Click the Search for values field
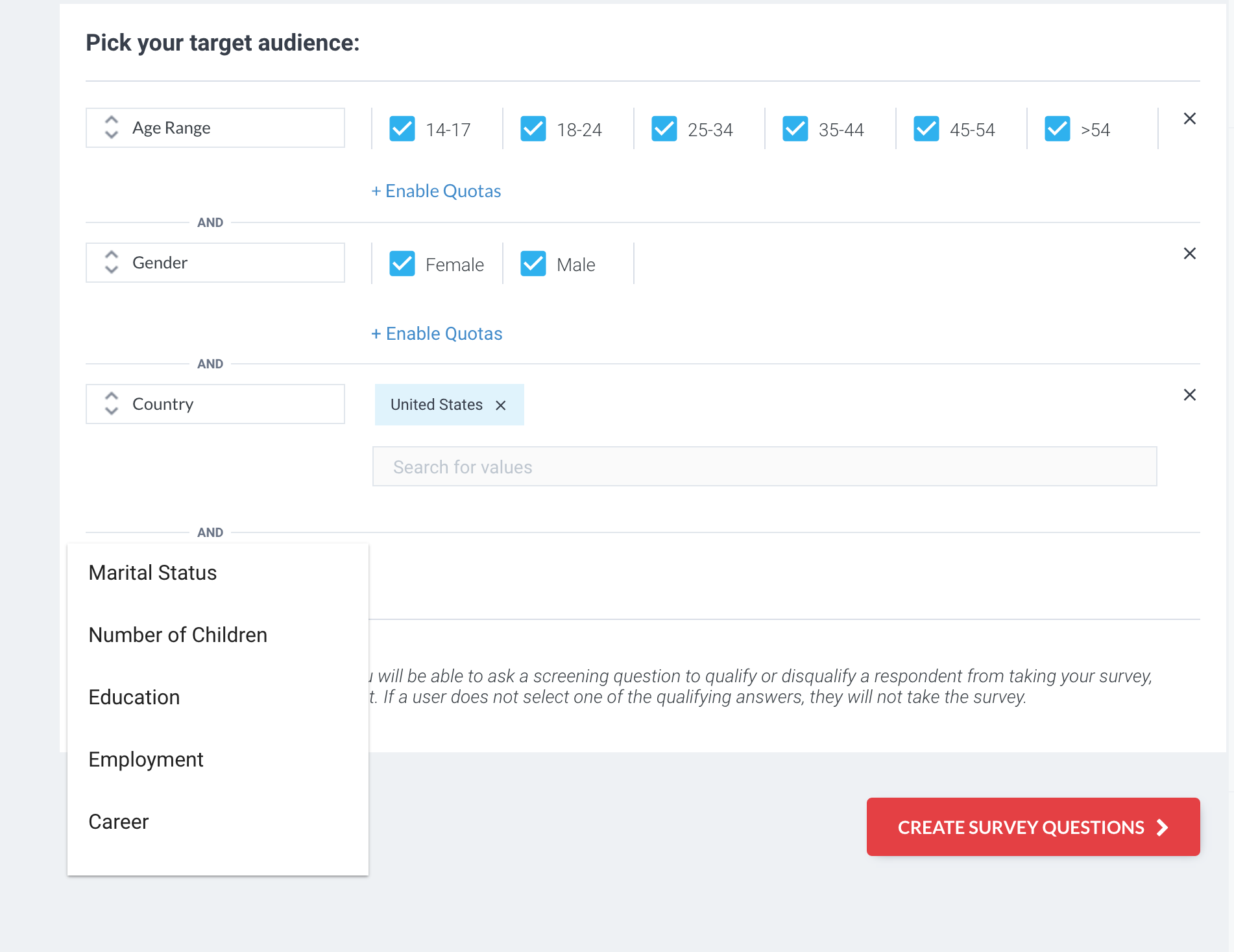Viewport: 1234px width, 952px height. point(764,466)
